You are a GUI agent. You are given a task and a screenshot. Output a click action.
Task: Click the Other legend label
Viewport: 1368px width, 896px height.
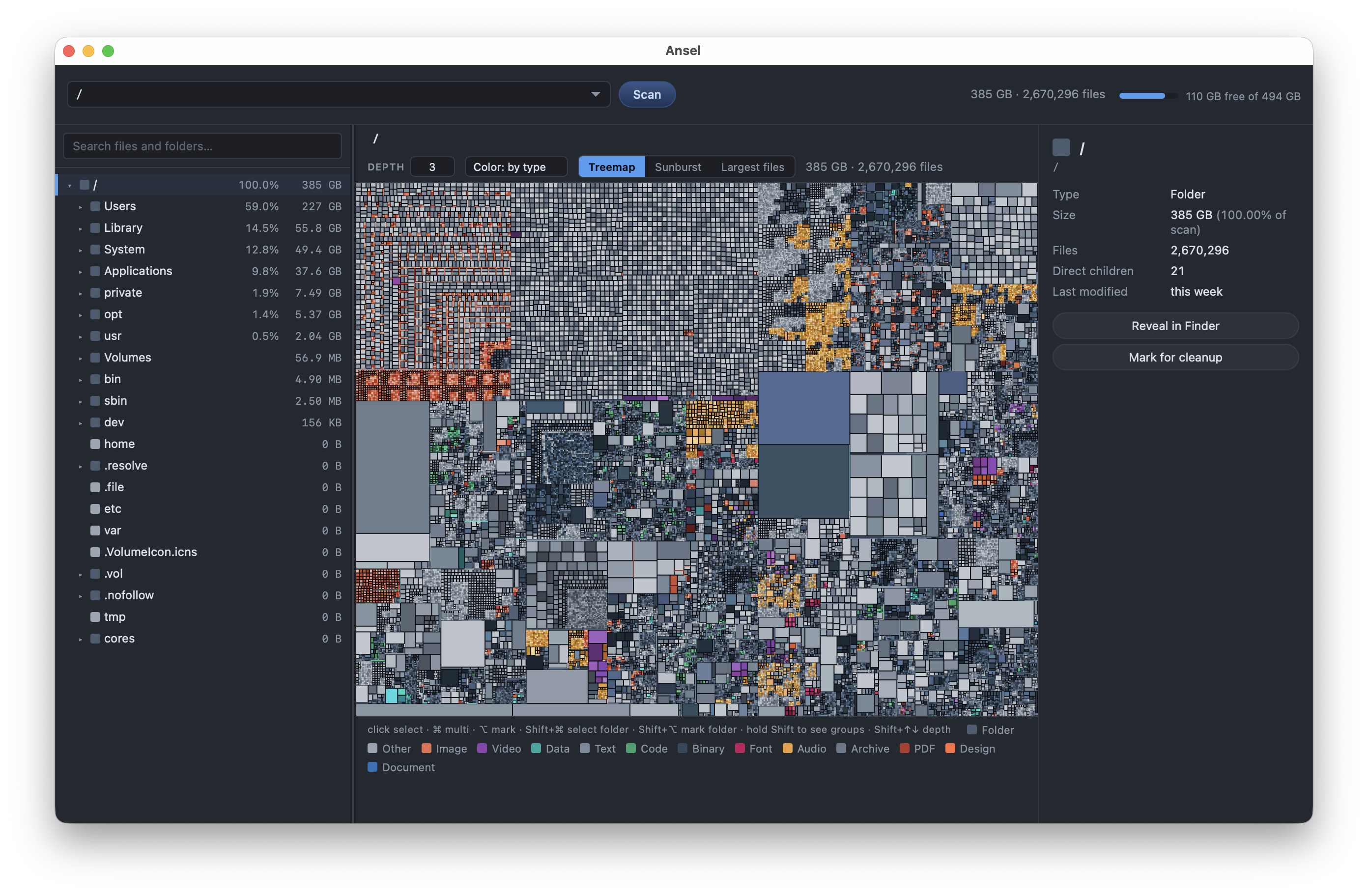click(x=397, y=749)
